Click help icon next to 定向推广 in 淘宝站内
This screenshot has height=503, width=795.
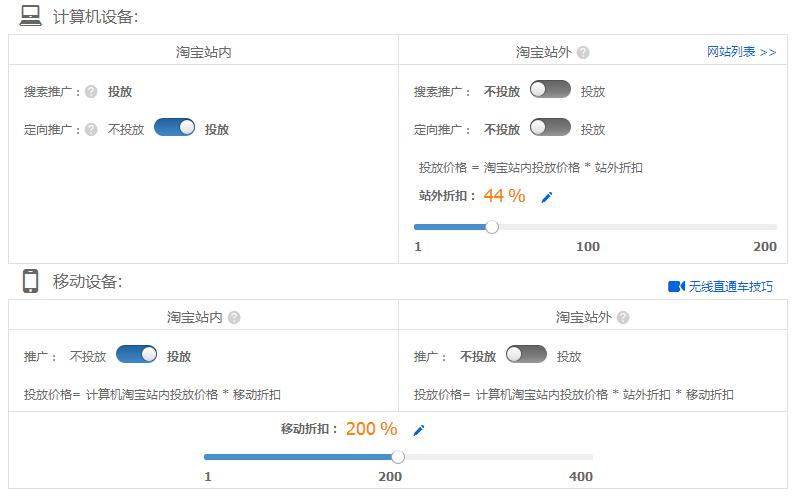91,130
